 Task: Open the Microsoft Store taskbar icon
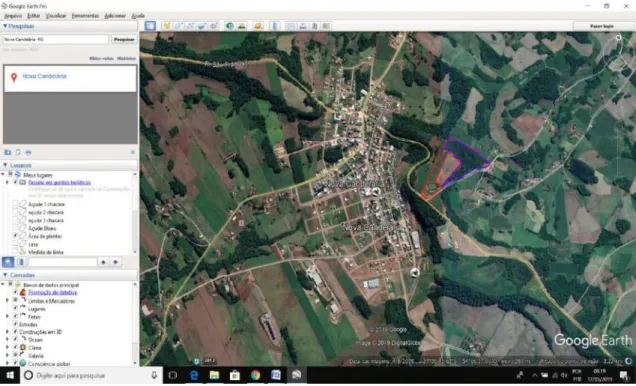[234, 375]
